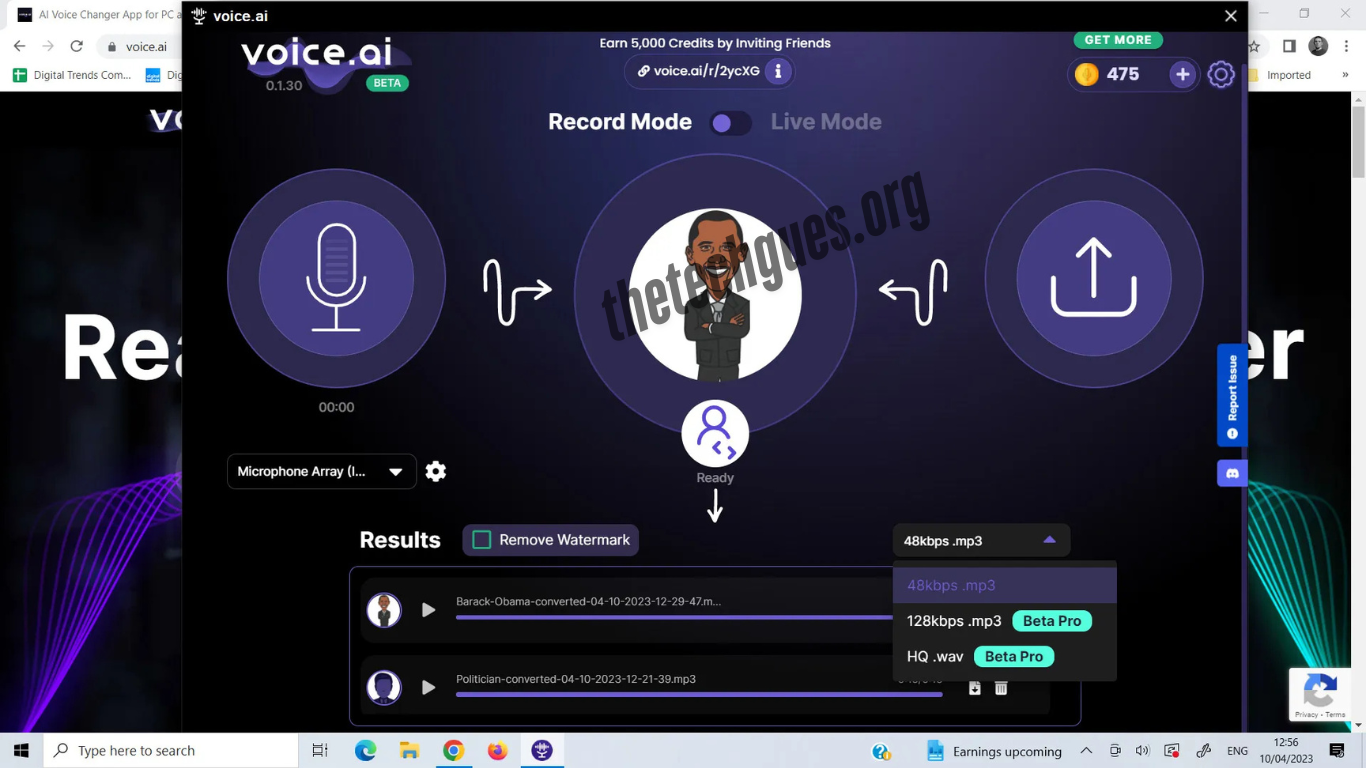Screen dimensions: 1366x768
Task: Click the voice.ai taskbar app icon
Action: (542, 751)
